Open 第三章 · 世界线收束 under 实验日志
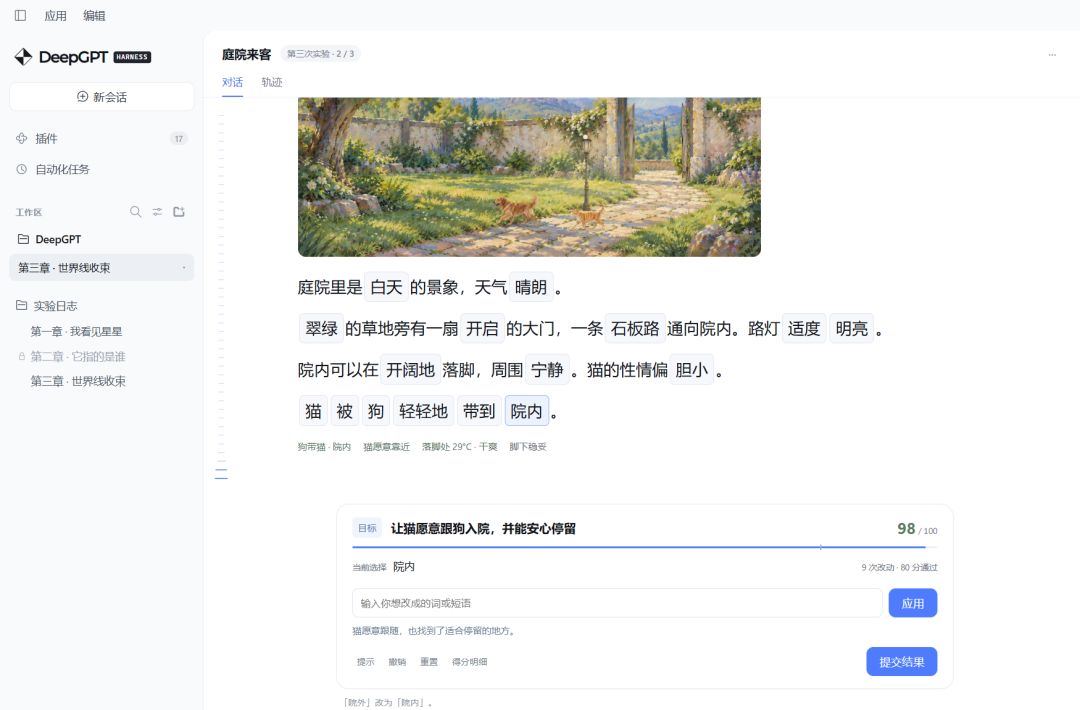 [x=78, y=381]
